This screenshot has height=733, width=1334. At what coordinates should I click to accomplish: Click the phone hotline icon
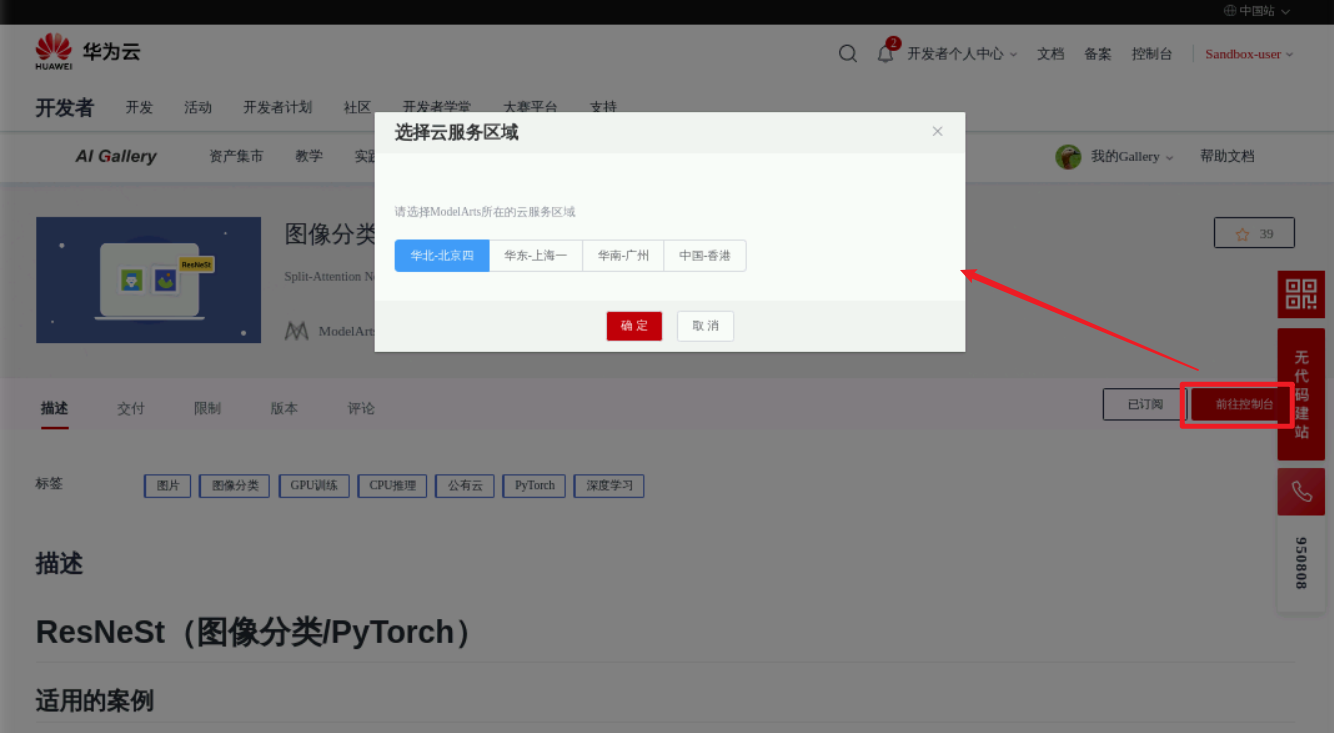click(1301, 492)
